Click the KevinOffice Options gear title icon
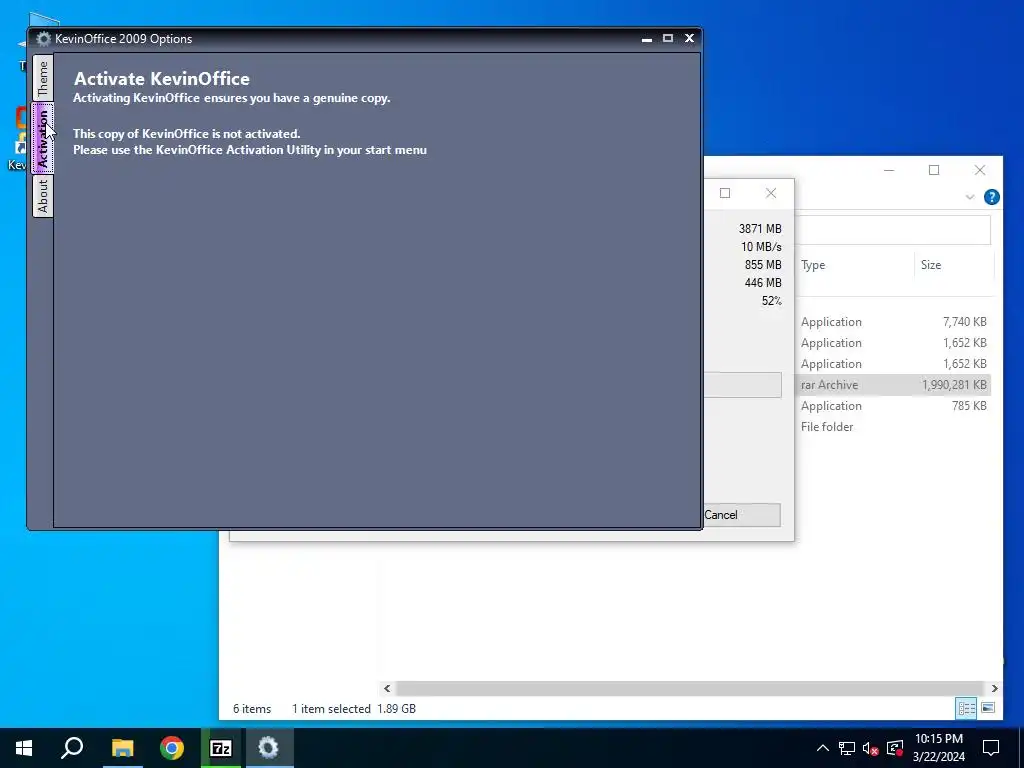This screenshot has width=1024, height=768. click(x=43, y=39)
